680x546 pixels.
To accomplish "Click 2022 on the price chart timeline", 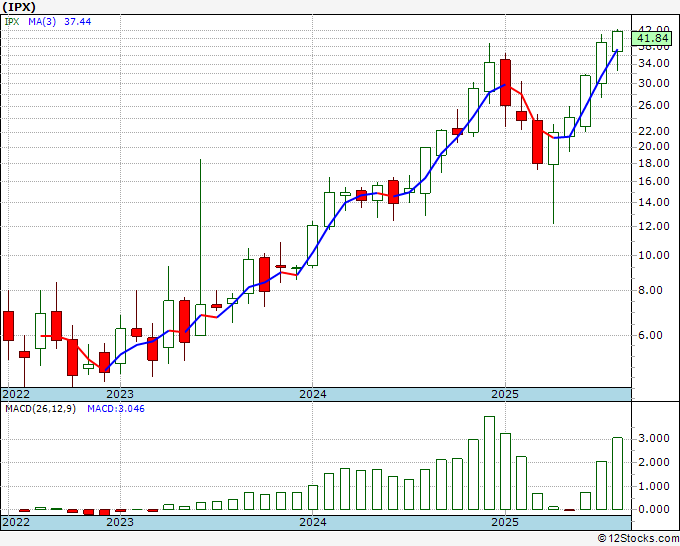I will click(16, 394).
